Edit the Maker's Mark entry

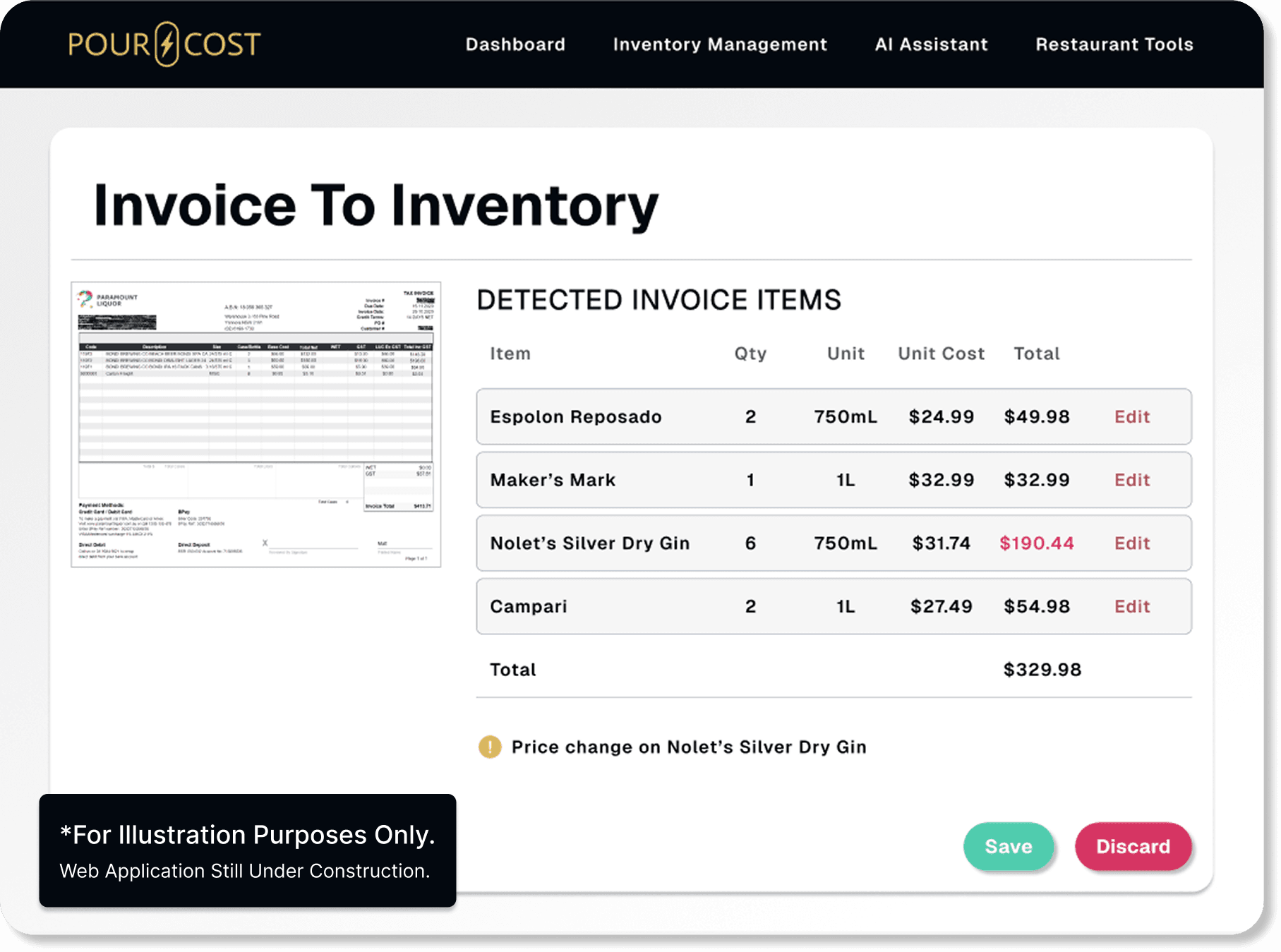pos(1131,480)
